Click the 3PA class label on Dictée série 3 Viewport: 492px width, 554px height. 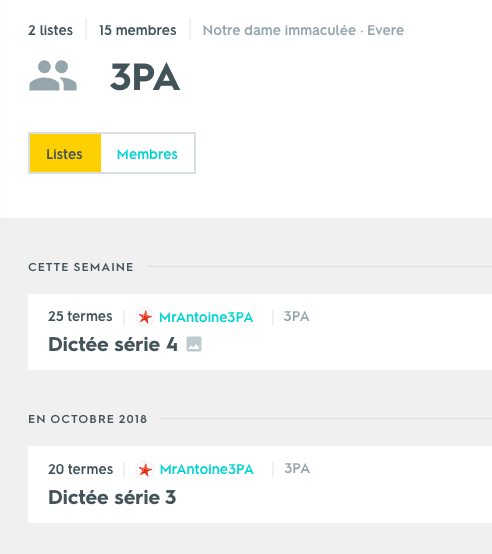point(297,468)
